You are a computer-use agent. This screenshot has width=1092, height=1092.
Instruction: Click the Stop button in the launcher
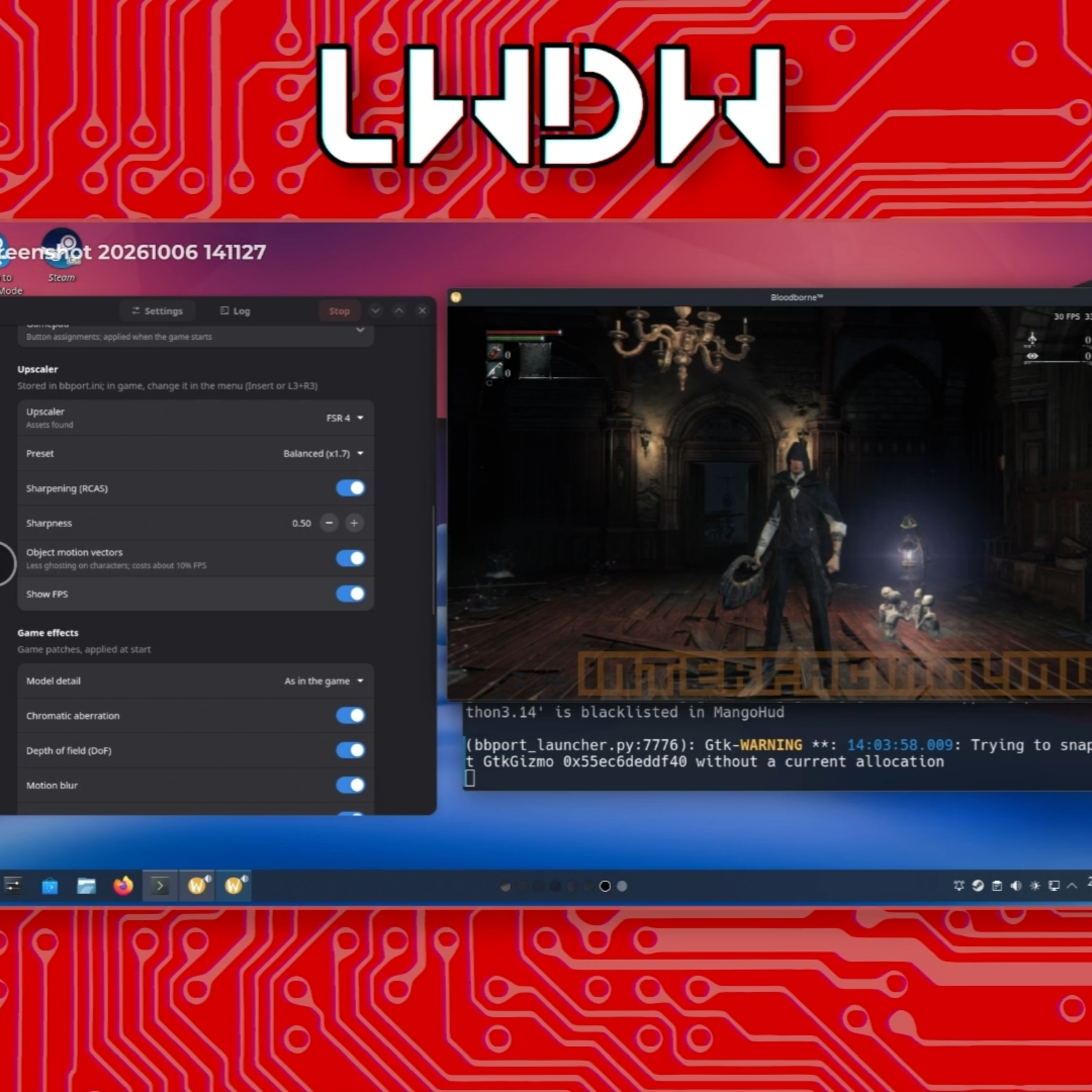click(339, 311)
